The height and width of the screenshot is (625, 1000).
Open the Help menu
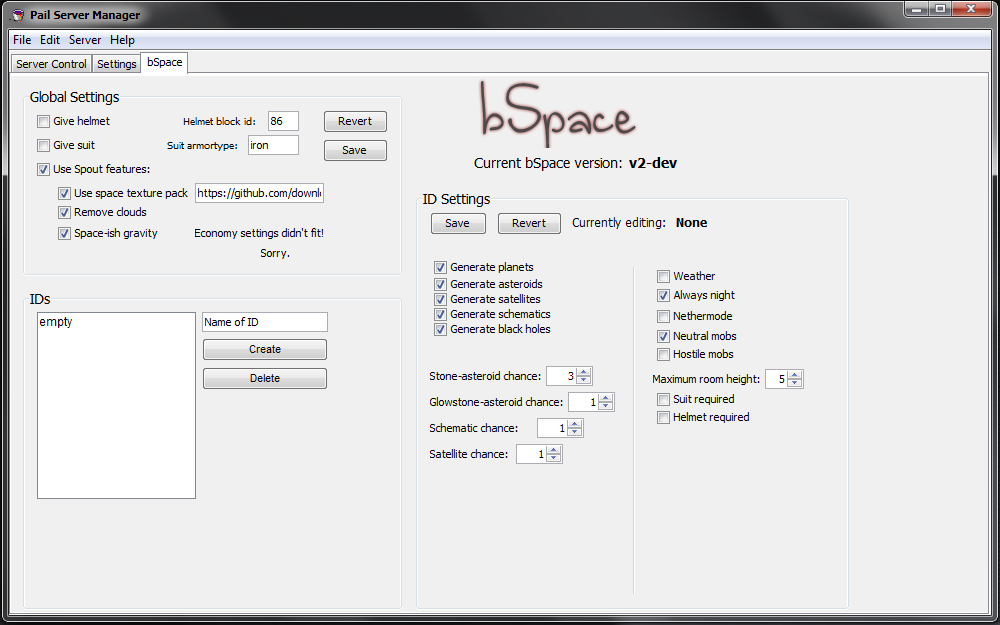122,40
